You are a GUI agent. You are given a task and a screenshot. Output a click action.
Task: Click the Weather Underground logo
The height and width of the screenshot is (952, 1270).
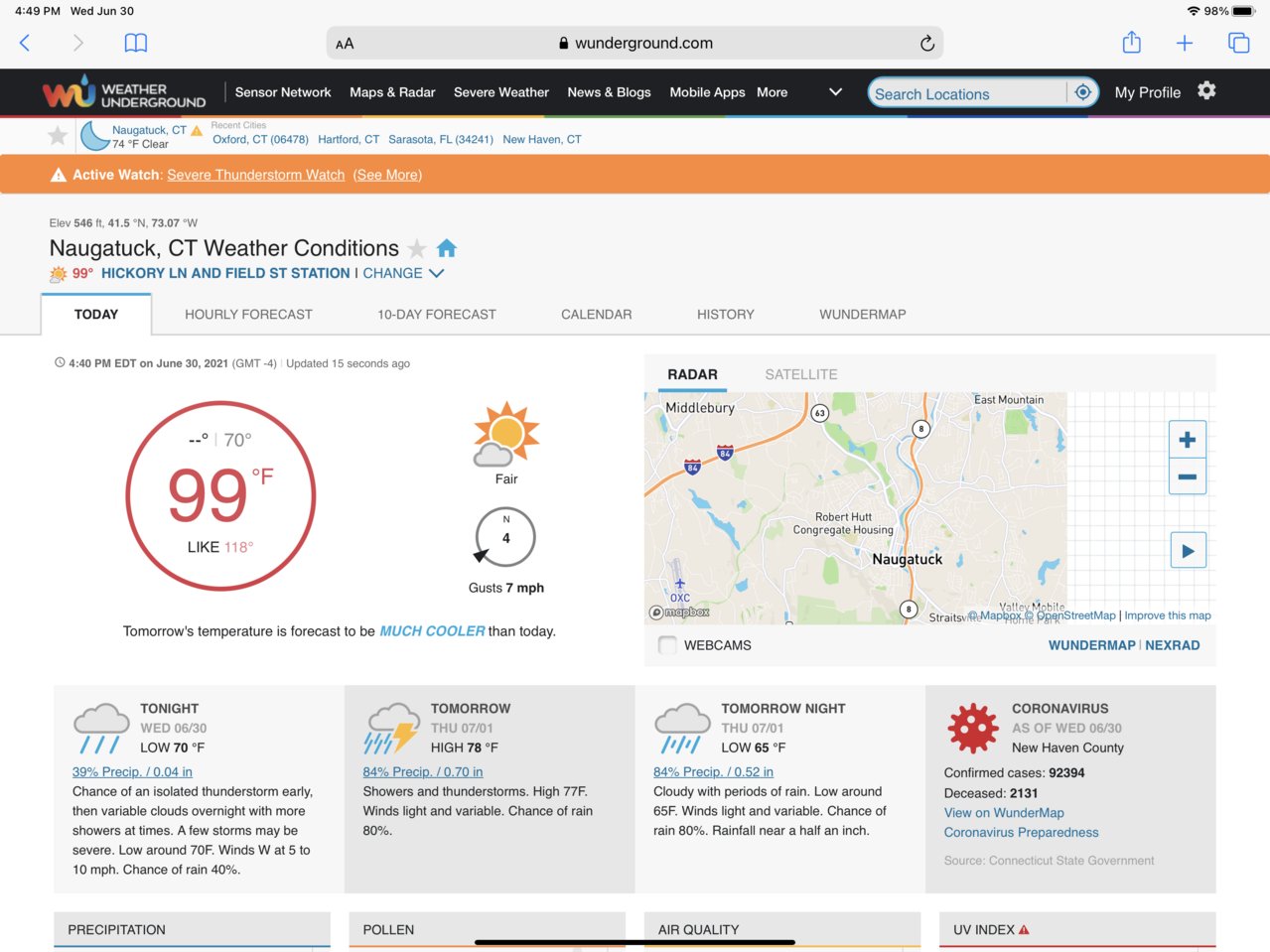point(124,92)
